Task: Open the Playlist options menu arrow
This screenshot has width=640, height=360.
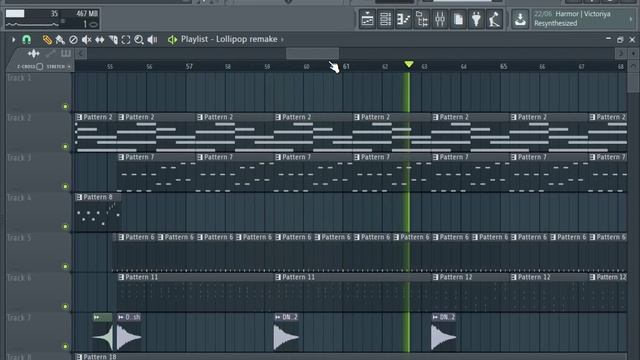Action: point(13,40)
